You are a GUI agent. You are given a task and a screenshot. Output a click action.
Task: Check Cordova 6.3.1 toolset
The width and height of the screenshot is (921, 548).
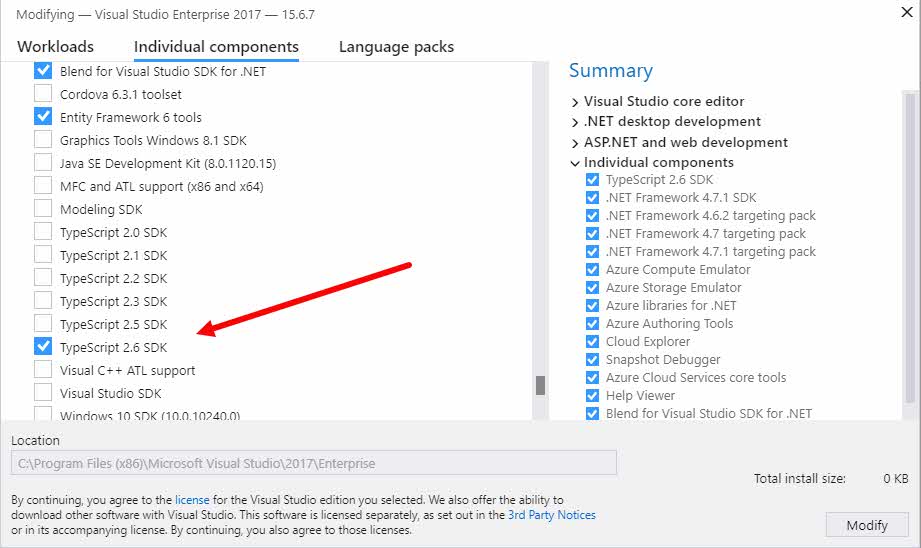coord(43,93)
